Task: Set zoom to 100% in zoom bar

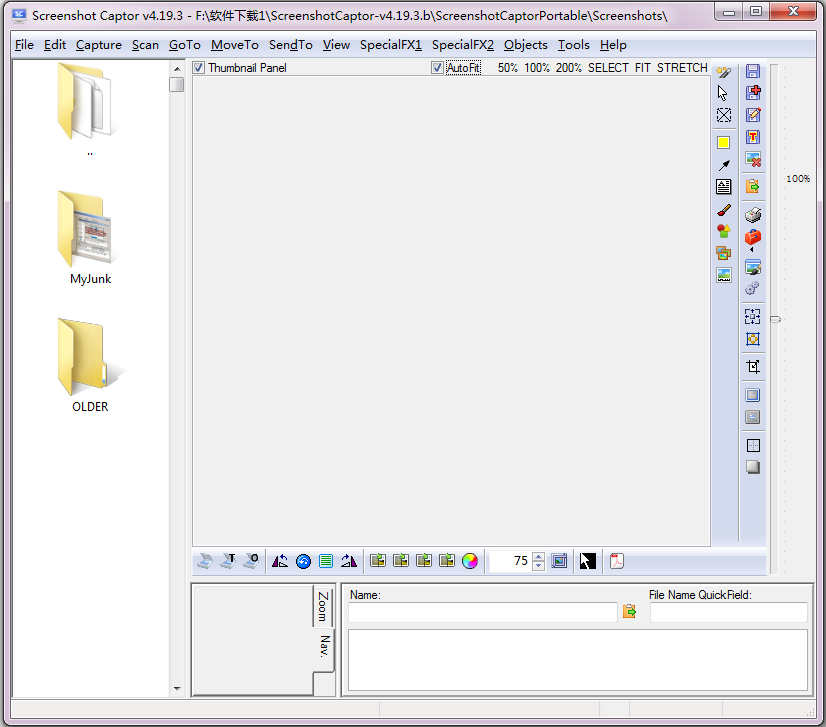Action: (537, 68)
